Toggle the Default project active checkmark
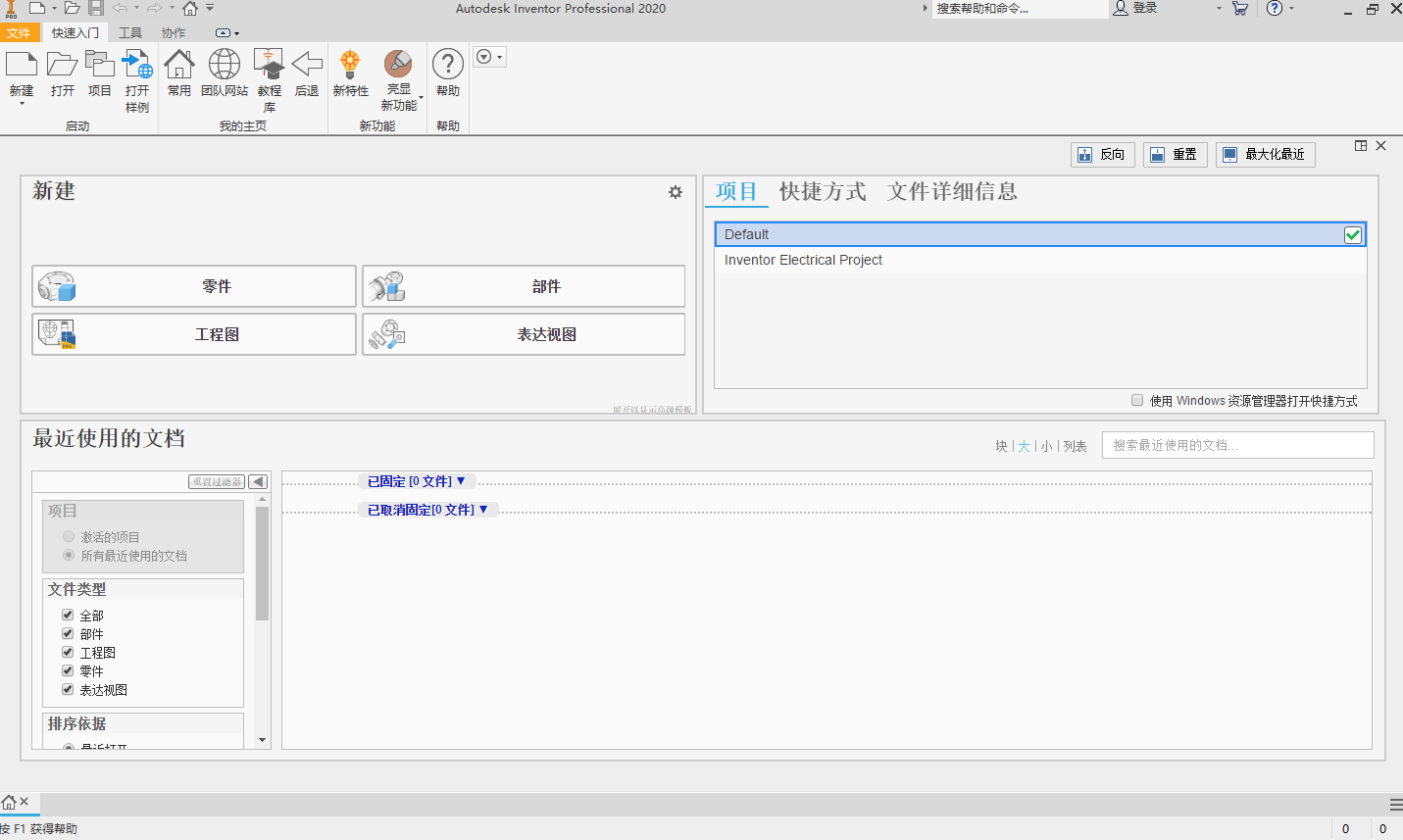 tap(1353, 234)
